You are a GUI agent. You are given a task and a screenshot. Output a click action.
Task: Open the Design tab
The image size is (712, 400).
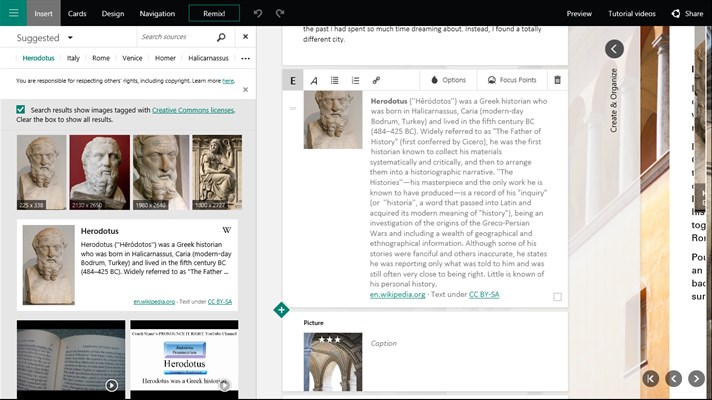[x=113, y=13]
